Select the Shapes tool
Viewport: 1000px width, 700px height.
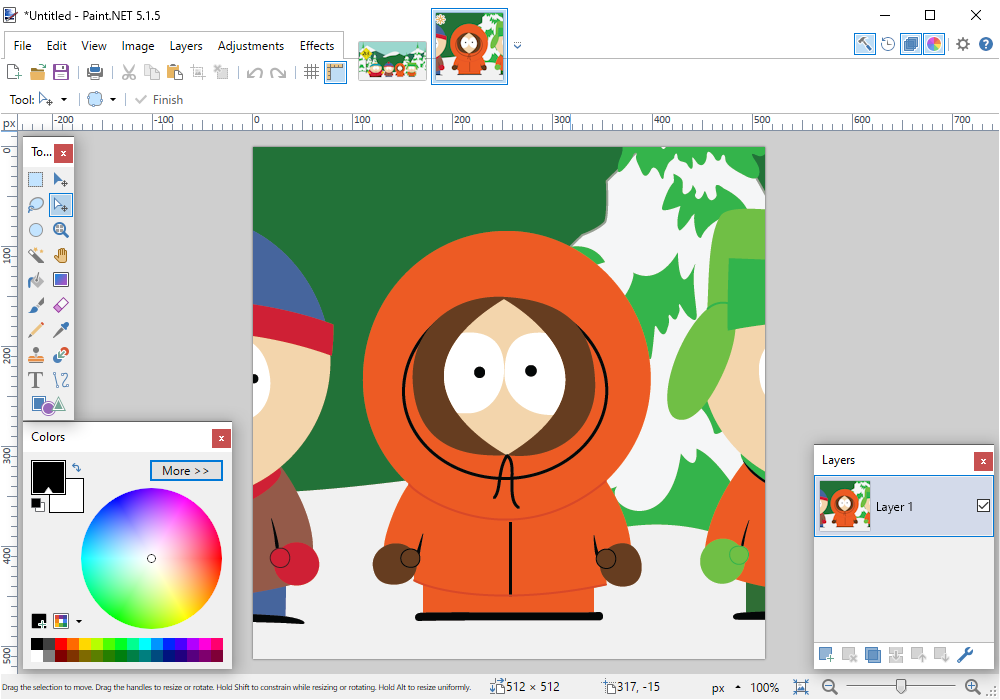point(48,405)
